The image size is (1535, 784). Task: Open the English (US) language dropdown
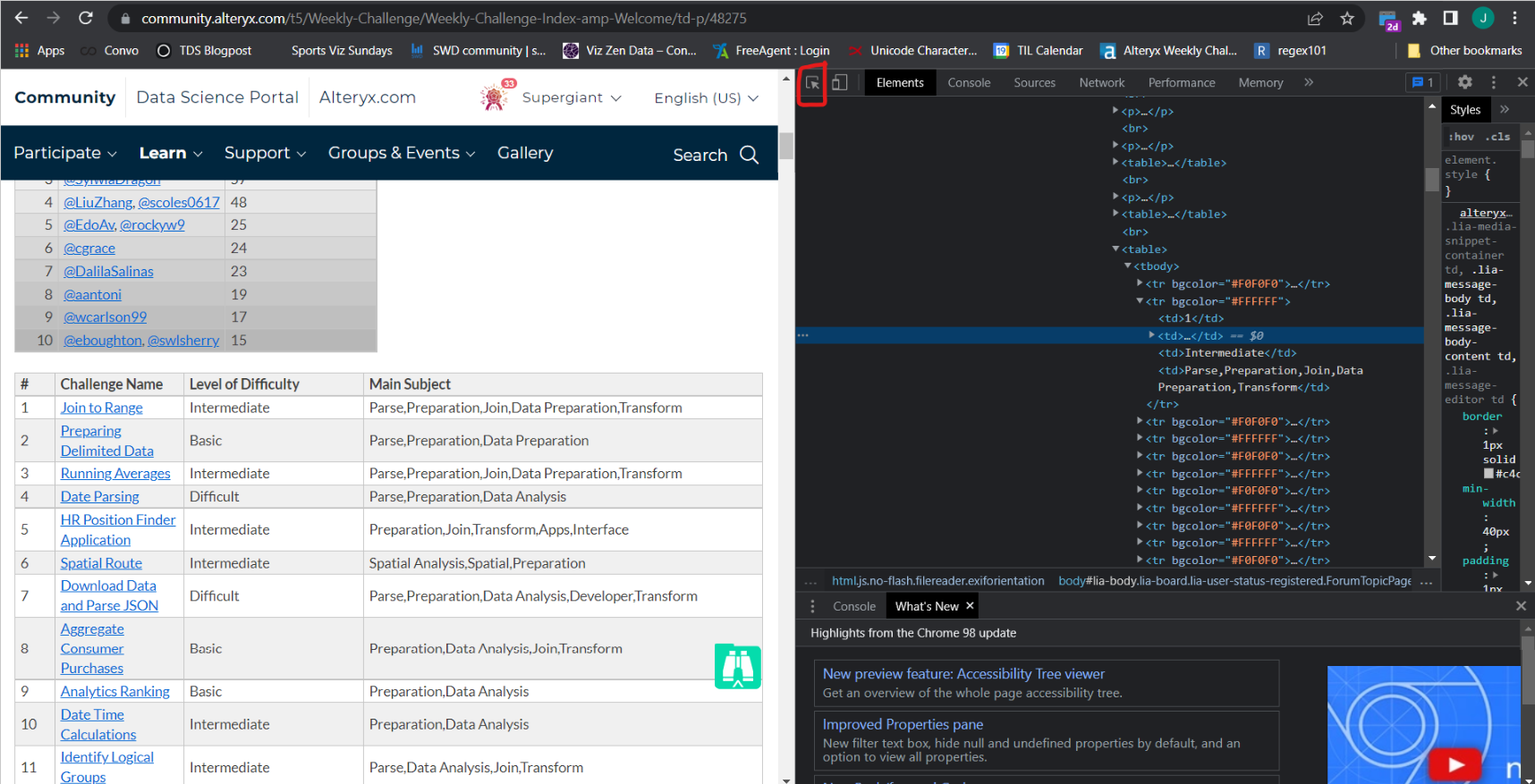point(706,98)
